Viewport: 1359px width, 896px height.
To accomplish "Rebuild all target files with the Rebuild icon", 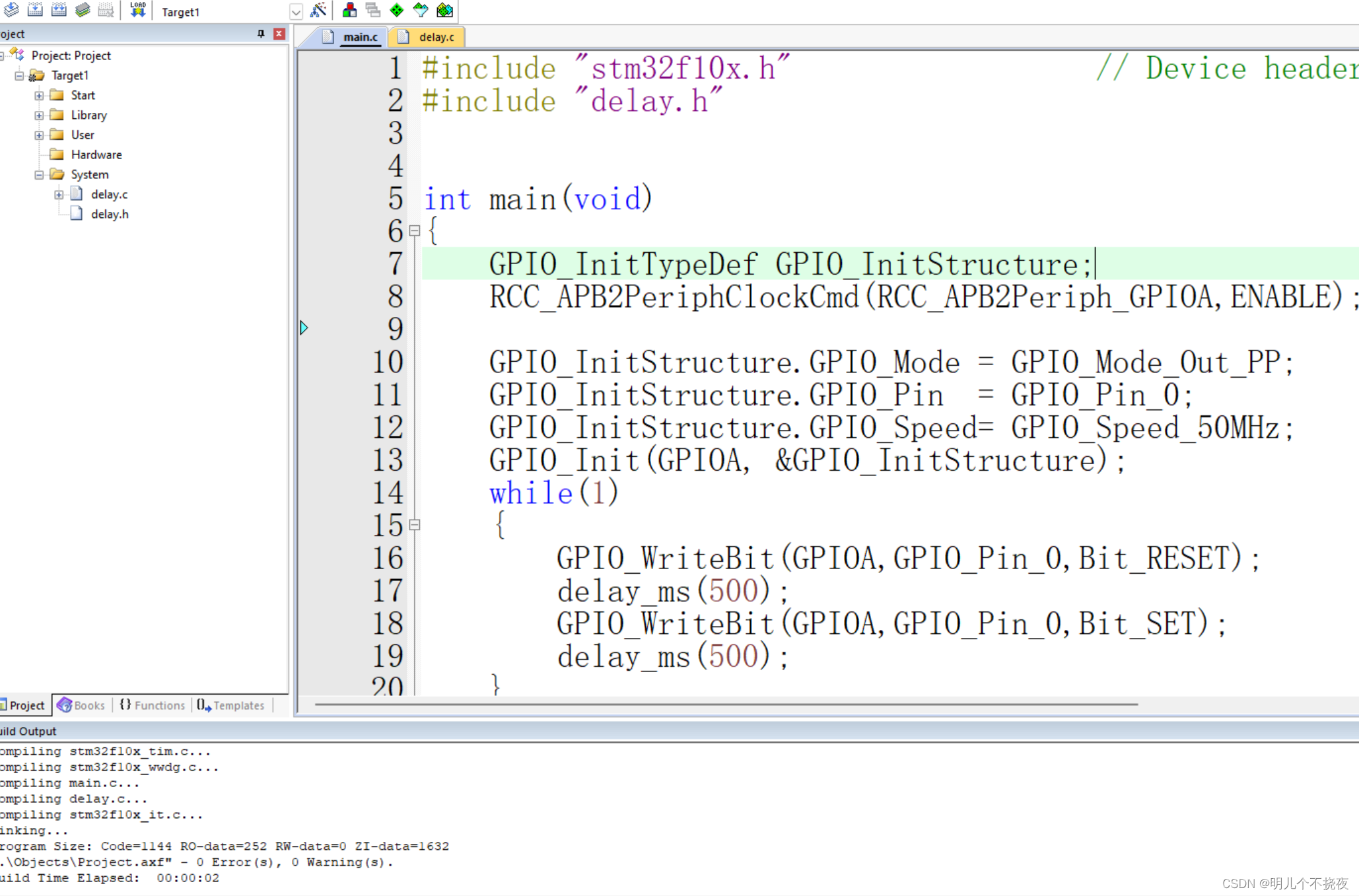I will (58, 10).
